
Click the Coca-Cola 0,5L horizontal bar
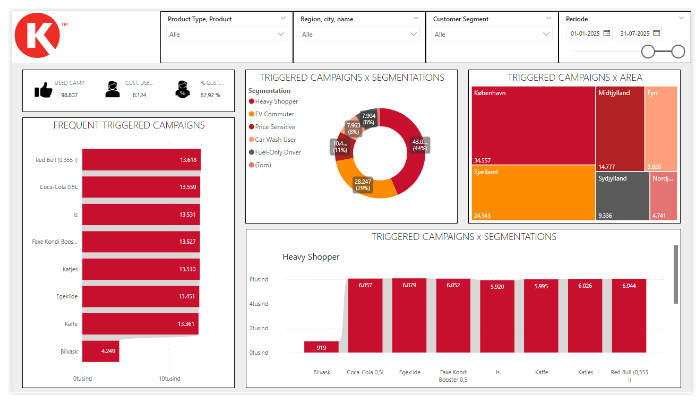[x=141, y=187]
